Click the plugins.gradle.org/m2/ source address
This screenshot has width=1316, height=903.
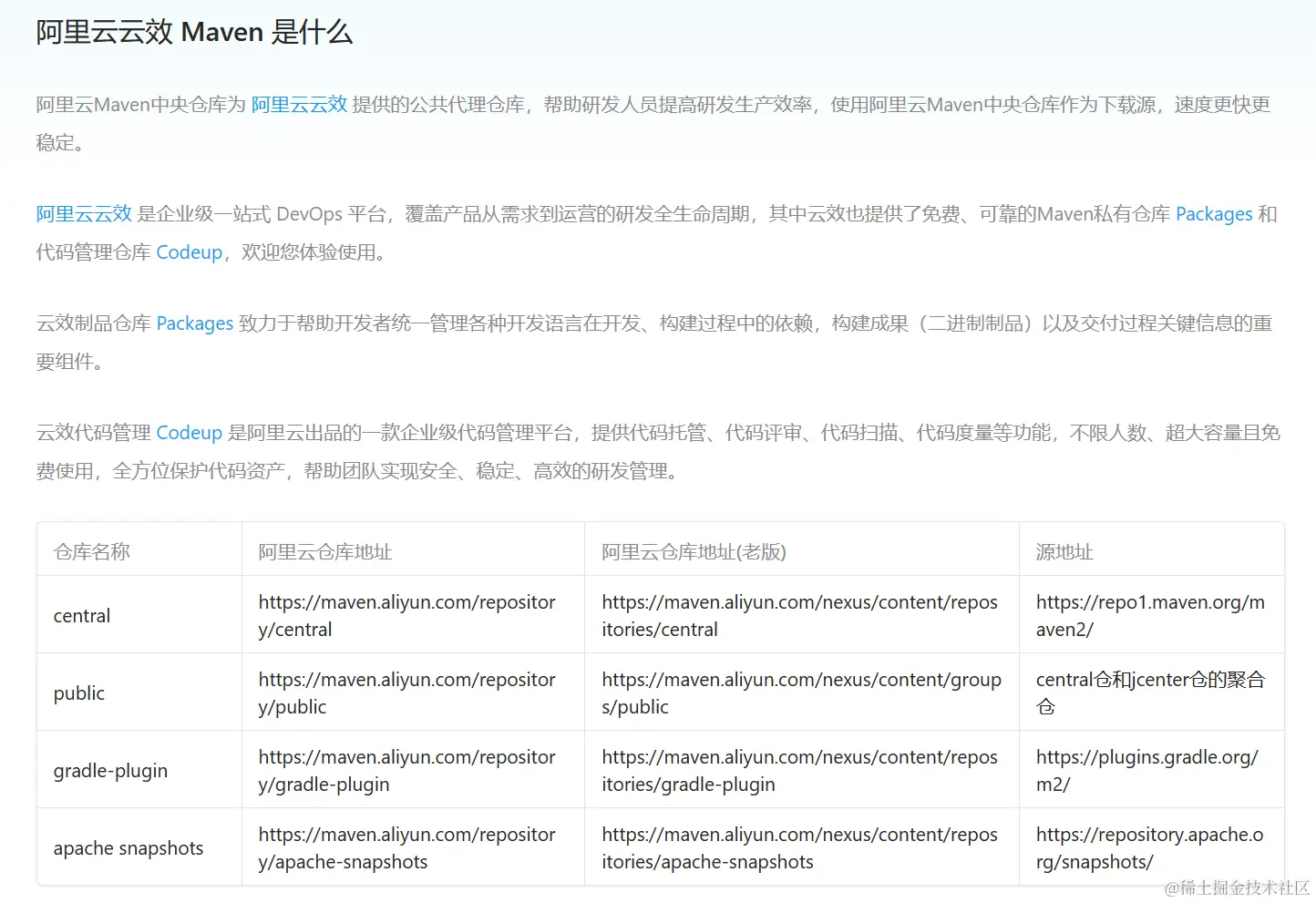click(1147, 771)
